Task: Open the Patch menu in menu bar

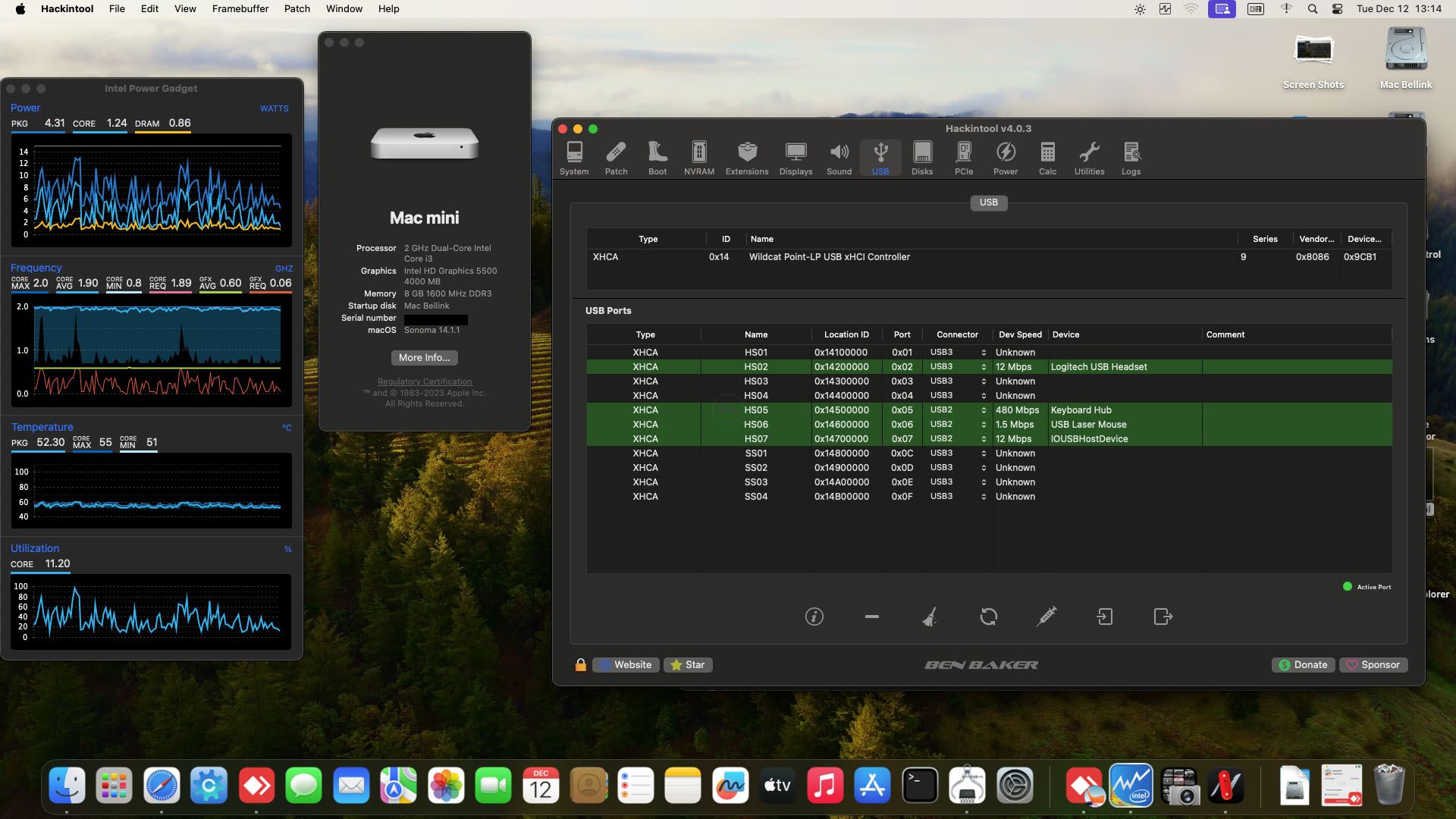Action: [x=297, y=9]
